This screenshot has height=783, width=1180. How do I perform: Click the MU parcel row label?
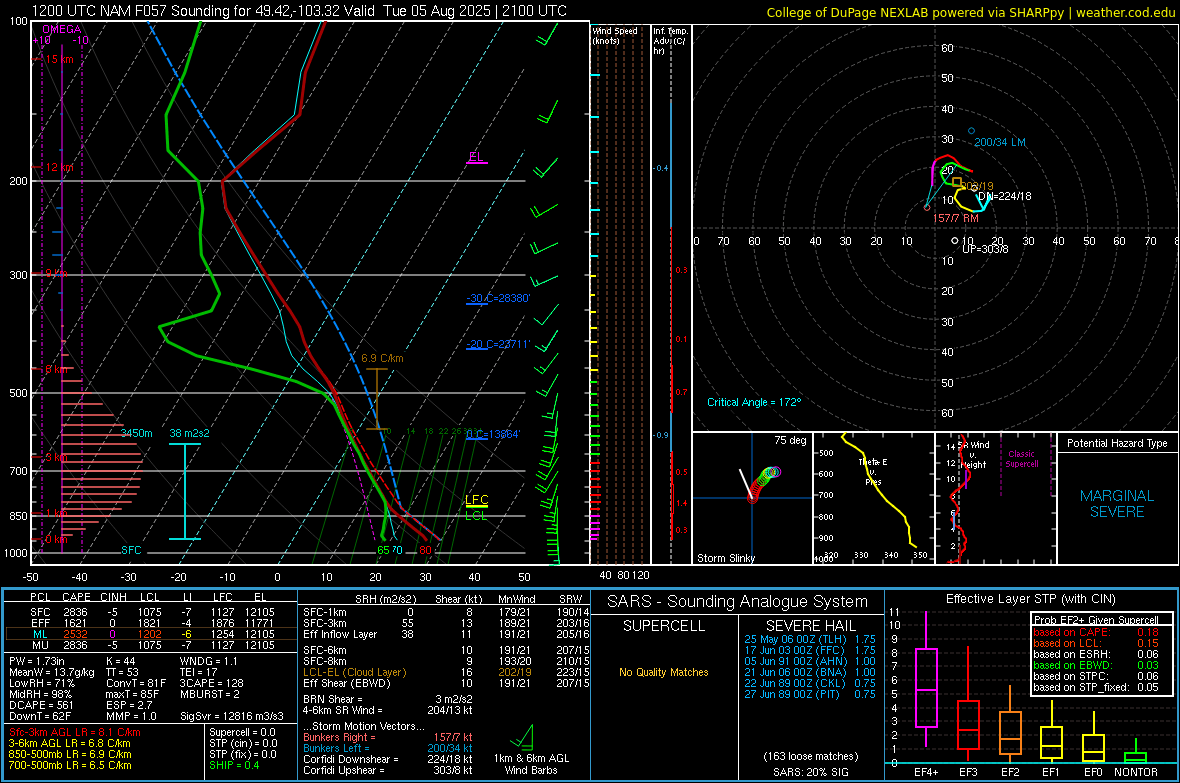[40, 645]
